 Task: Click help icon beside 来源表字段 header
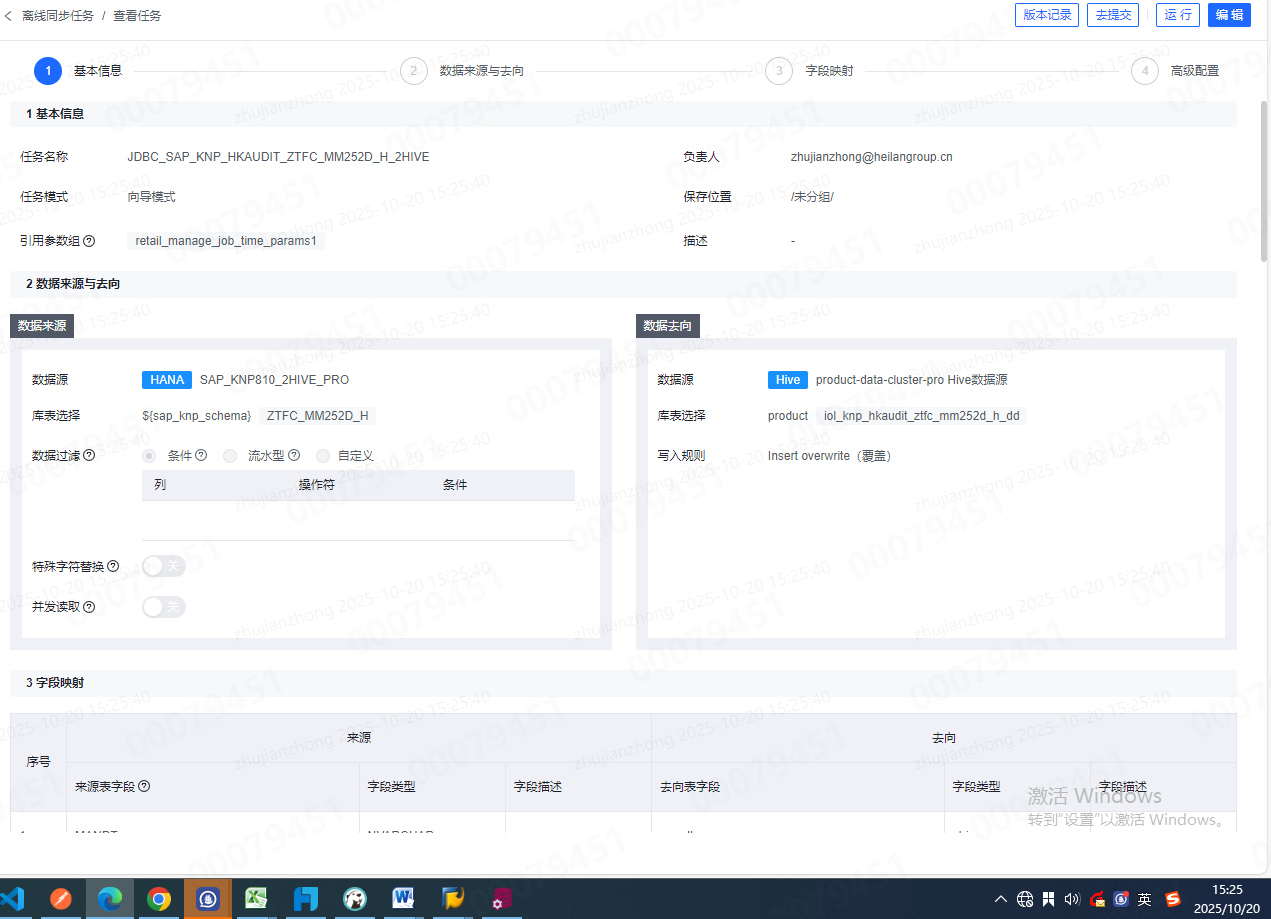tap(144, 787)
